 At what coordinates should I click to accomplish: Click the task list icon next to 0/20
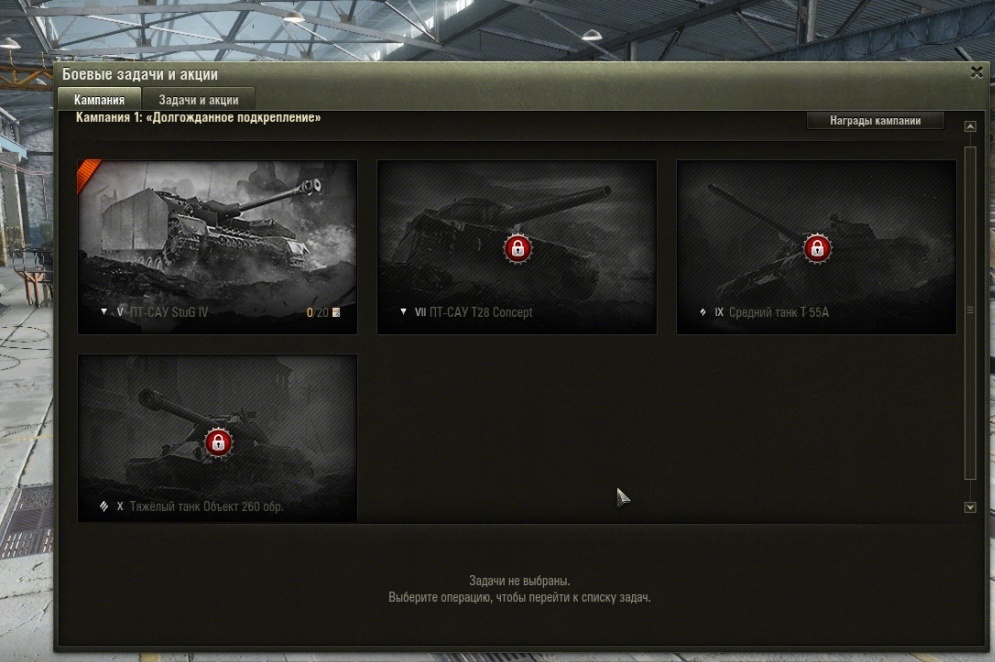click(336, 312)
